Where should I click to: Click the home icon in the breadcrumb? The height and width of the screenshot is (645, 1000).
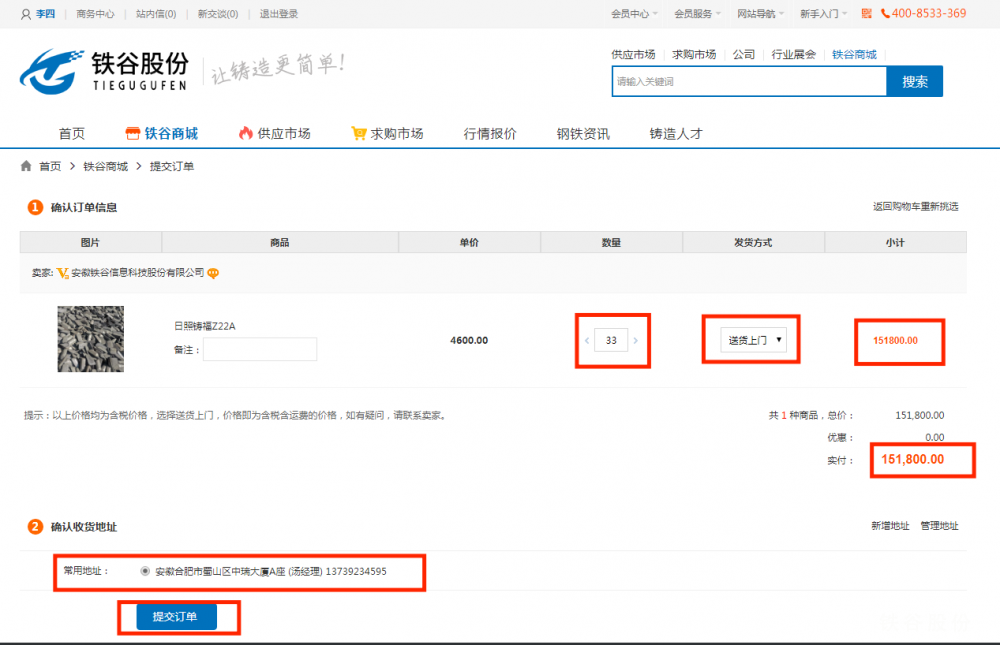[26, 166]
